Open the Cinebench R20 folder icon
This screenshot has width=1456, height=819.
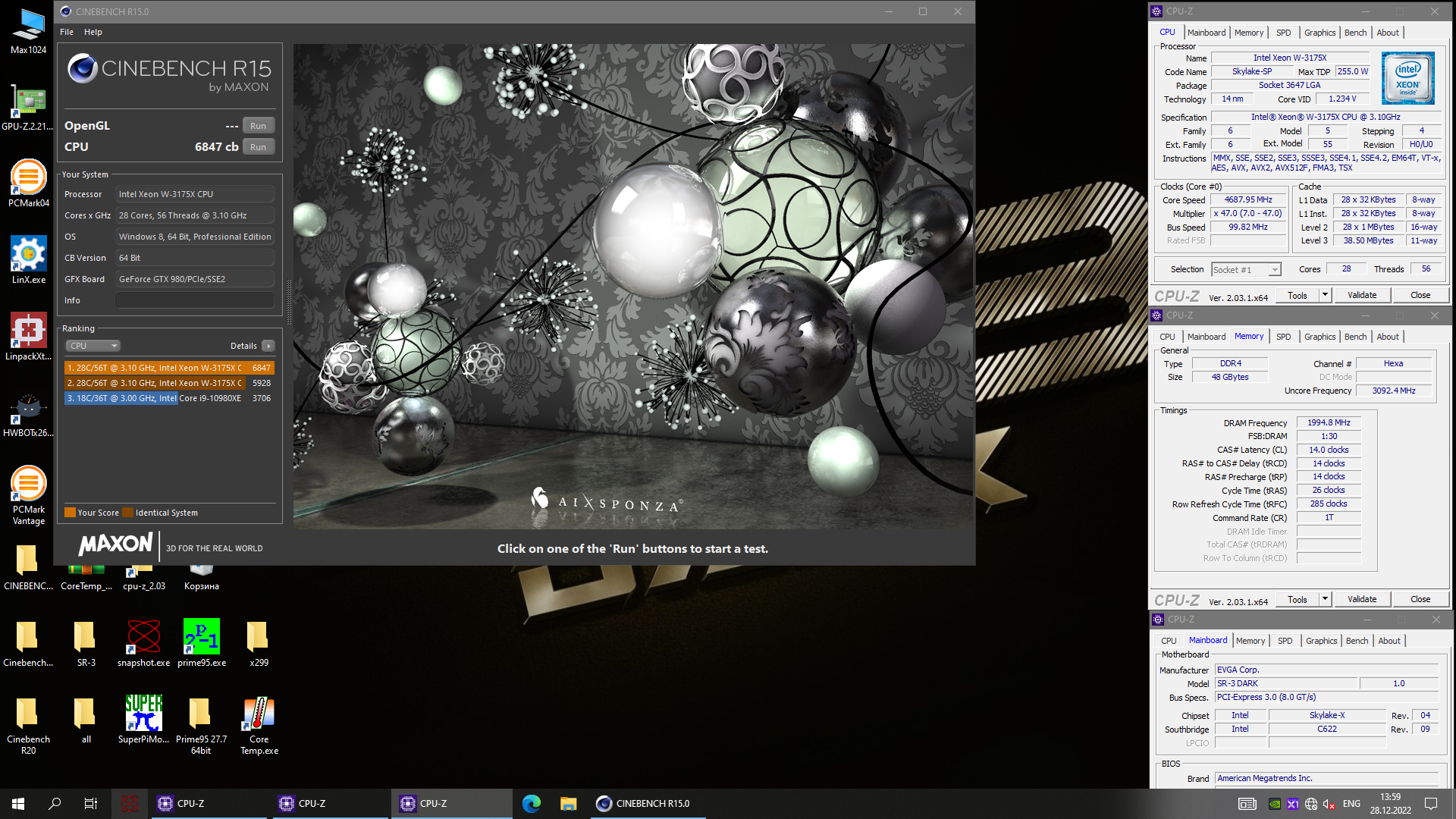[28, 725]
